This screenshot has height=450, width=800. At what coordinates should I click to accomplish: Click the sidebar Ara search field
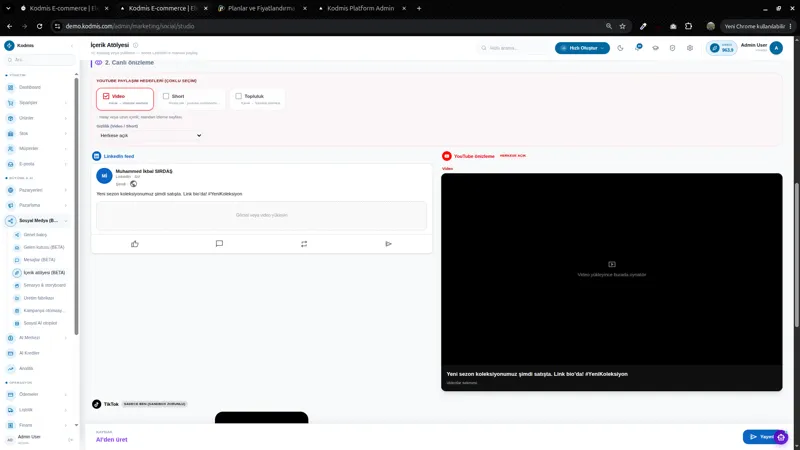pos(40,60)
